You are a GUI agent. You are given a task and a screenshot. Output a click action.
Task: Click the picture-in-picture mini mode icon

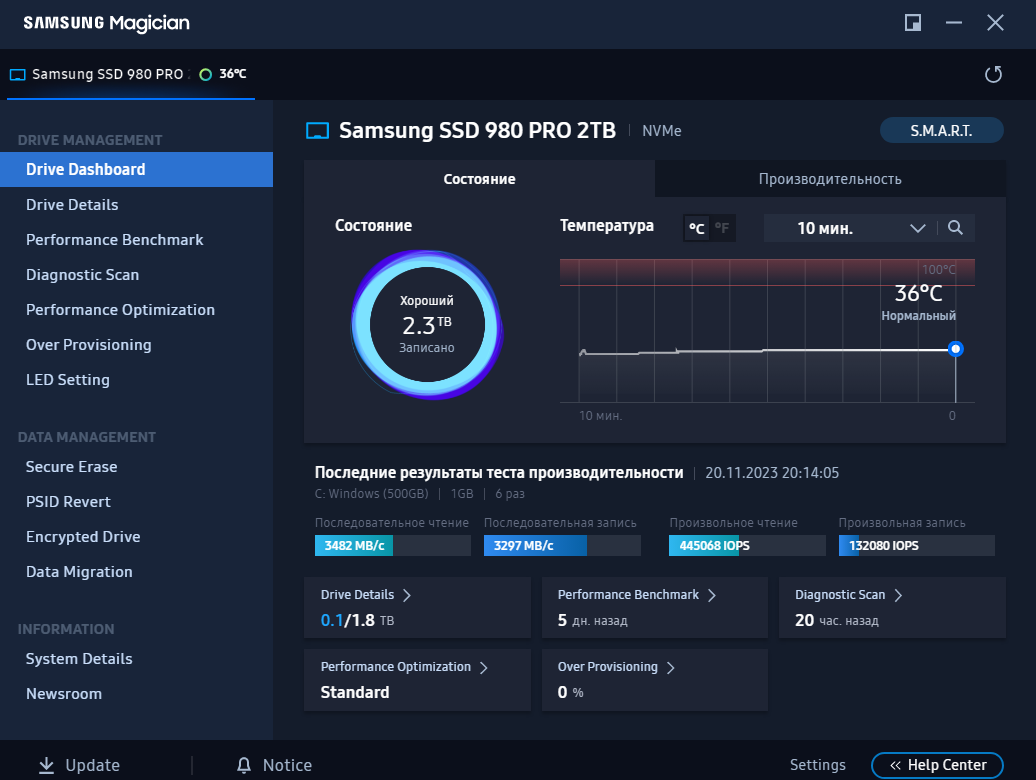pyautogui.click(x=912, y=22)
